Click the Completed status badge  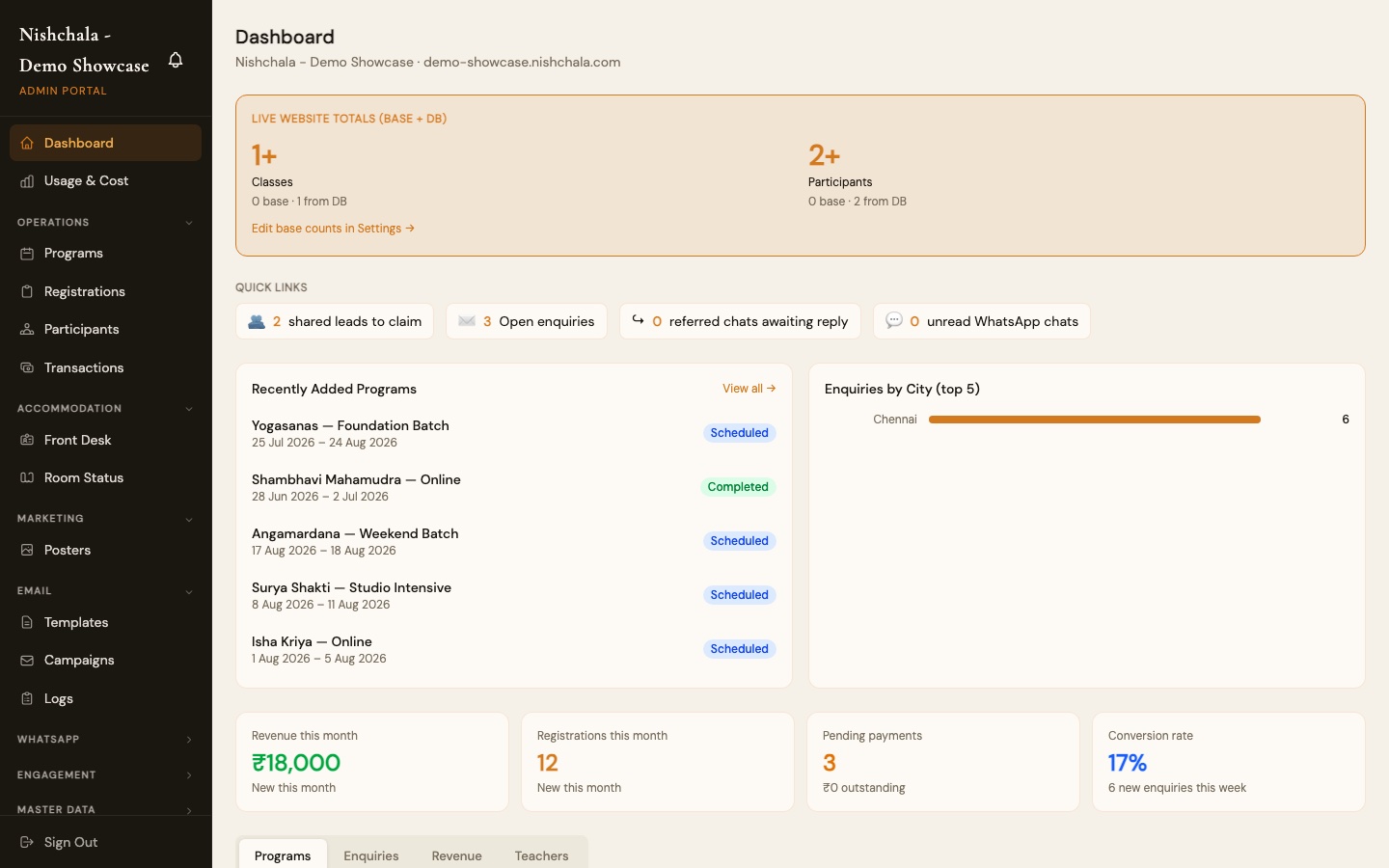coord(738,487)
